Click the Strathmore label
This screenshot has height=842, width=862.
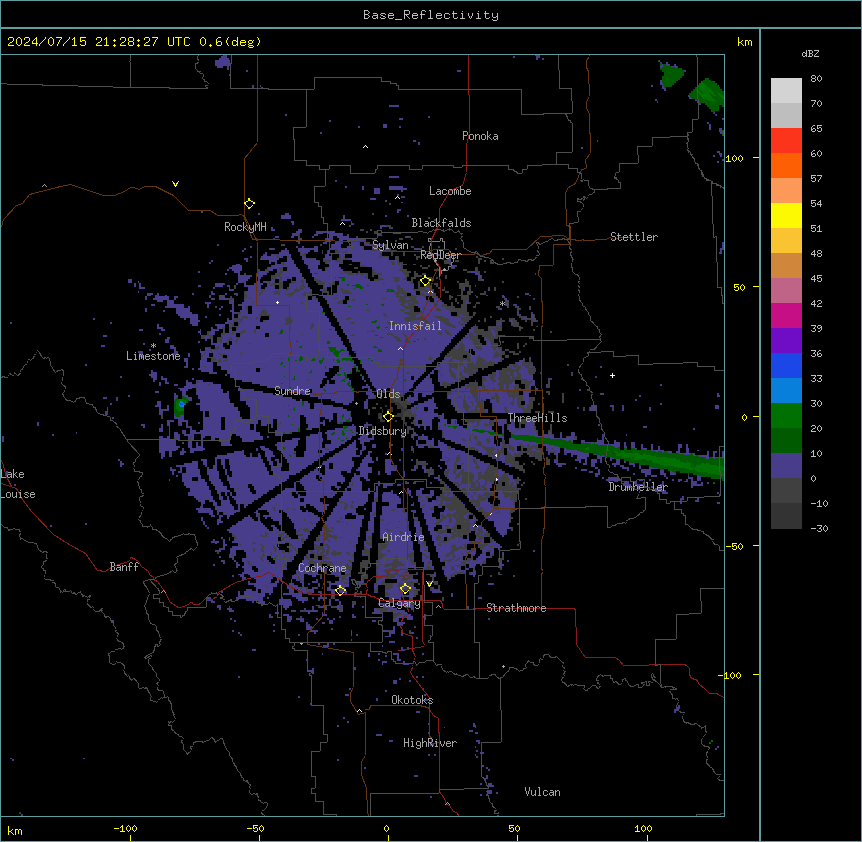[516, 608]
